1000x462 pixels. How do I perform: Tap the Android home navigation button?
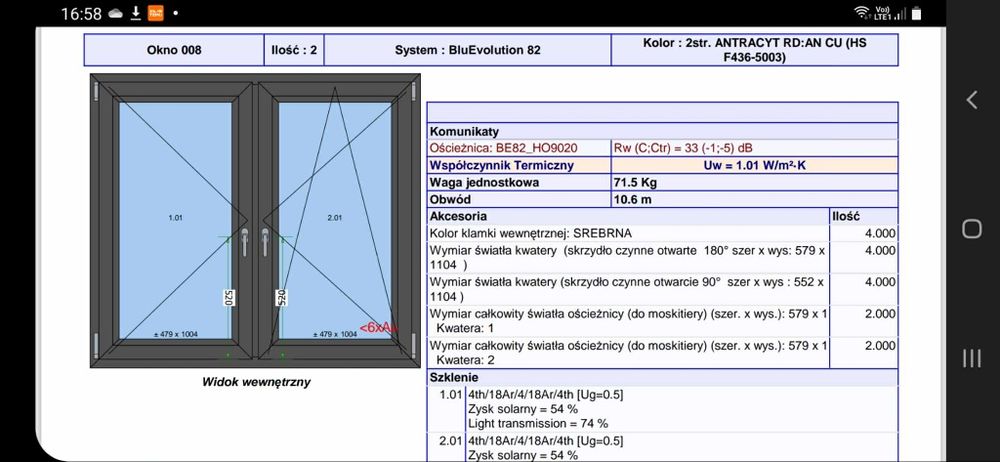tap(971, 229)
